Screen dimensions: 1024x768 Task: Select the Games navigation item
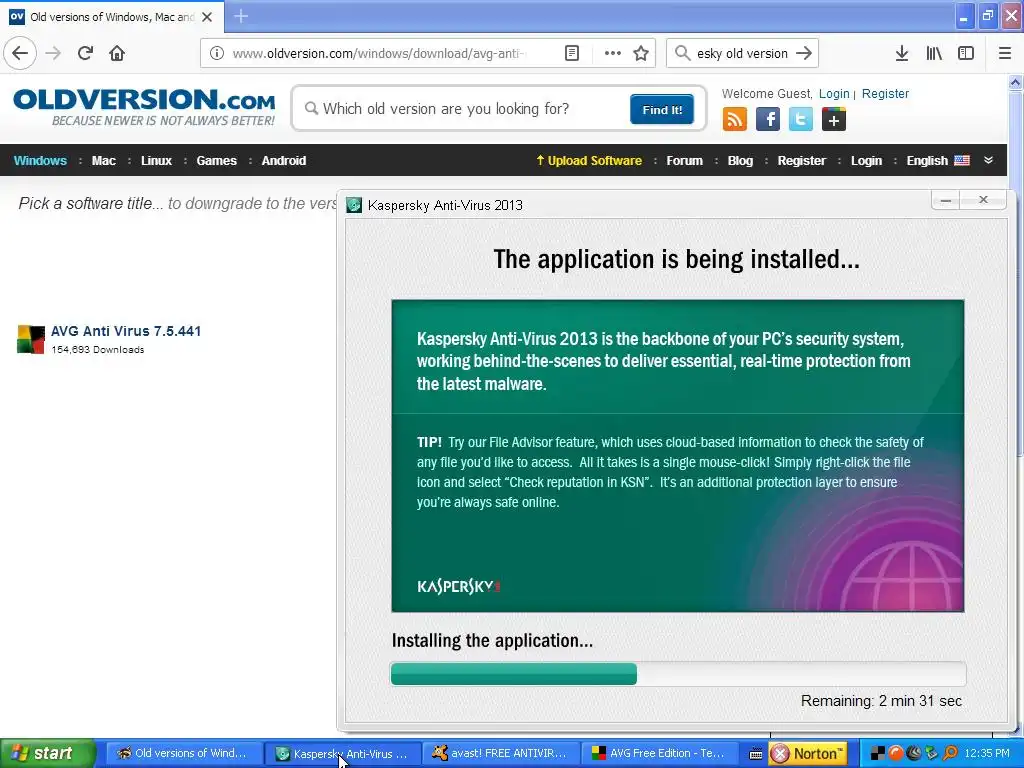(x=217, y=161)
